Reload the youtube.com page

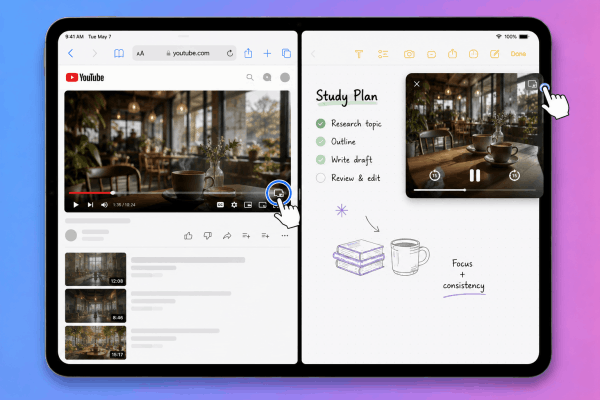230,53
